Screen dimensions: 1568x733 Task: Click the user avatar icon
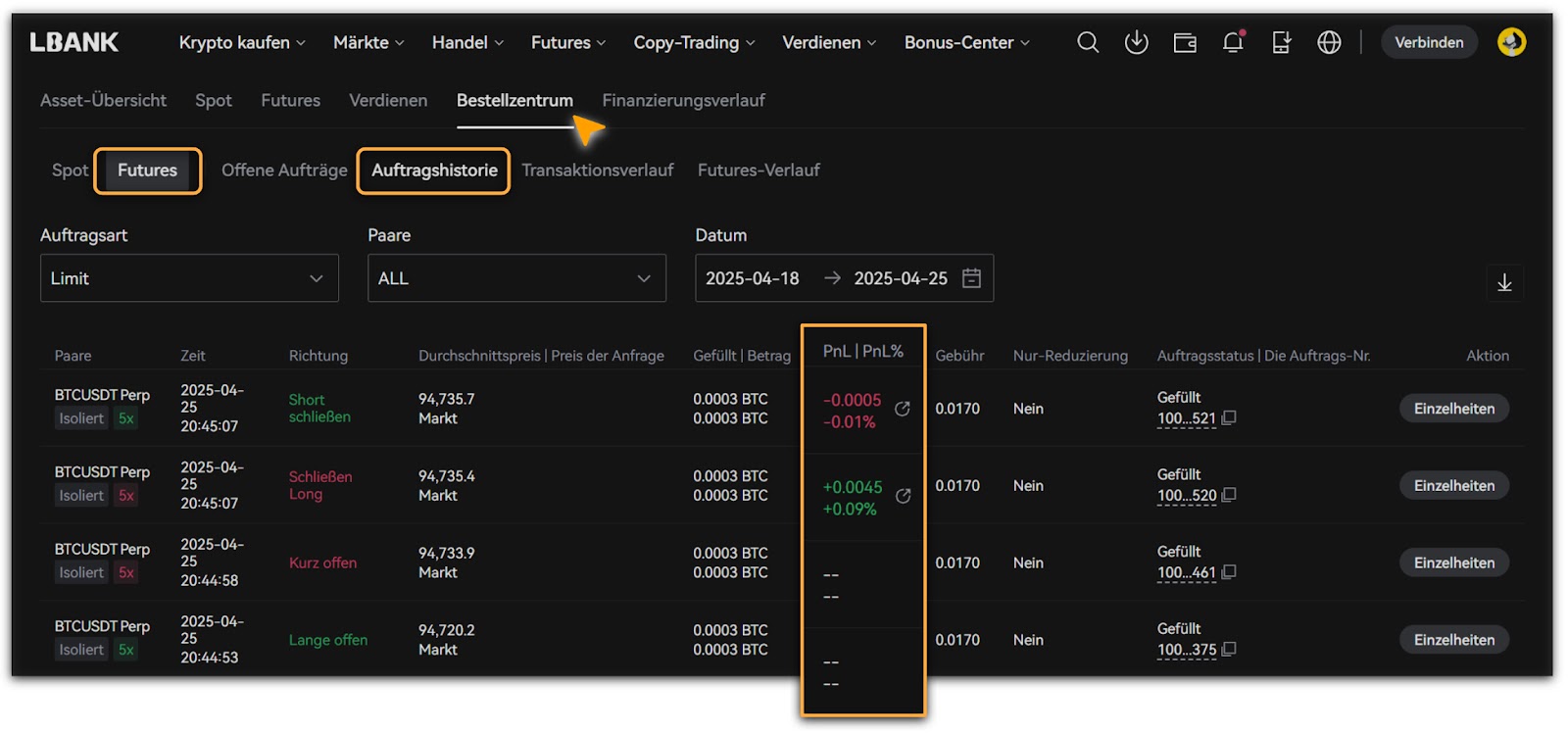point(1511,42)
